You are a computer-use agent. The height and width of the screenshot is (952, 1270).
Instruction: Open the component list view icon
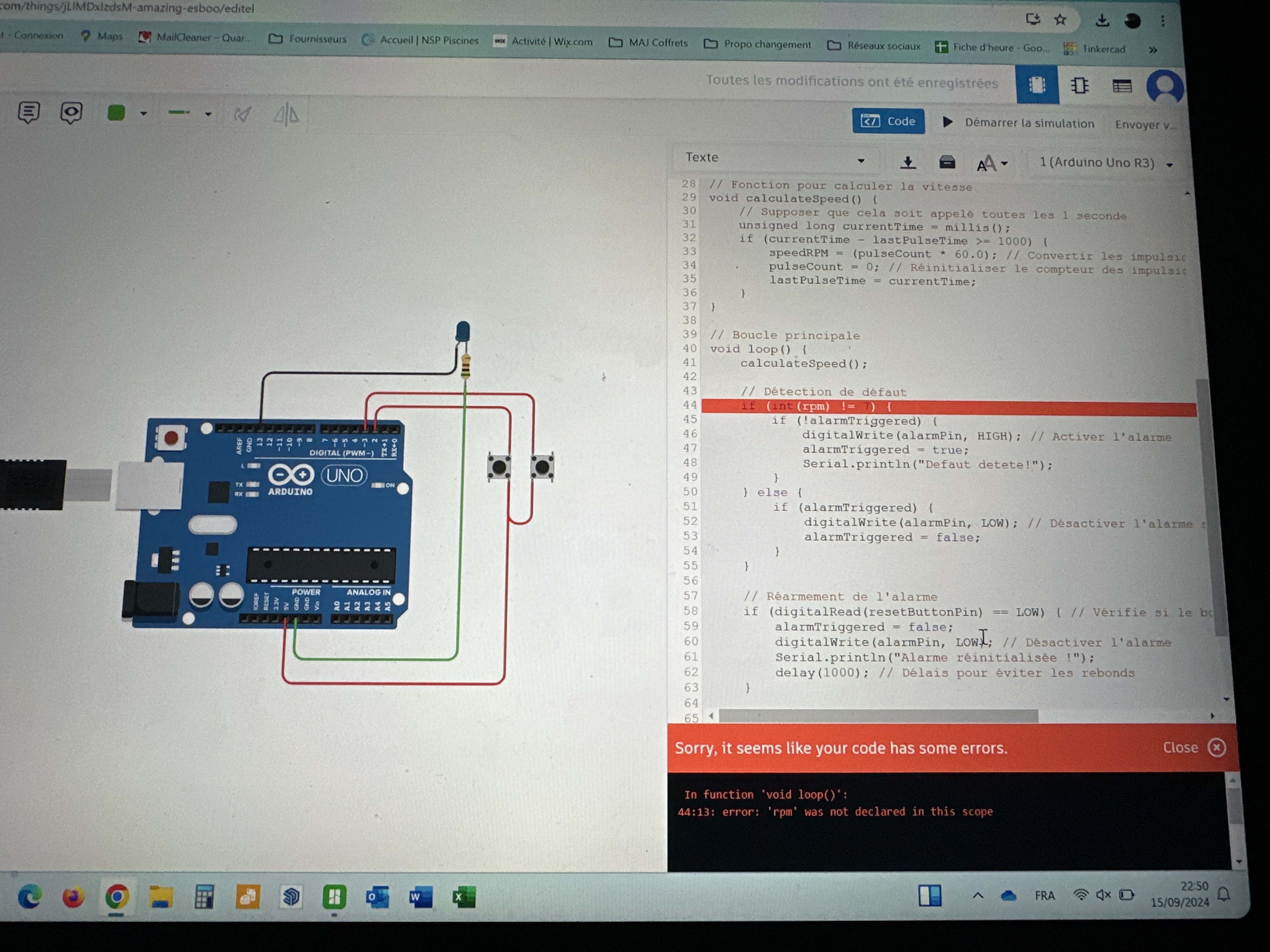click(1122, 87)
